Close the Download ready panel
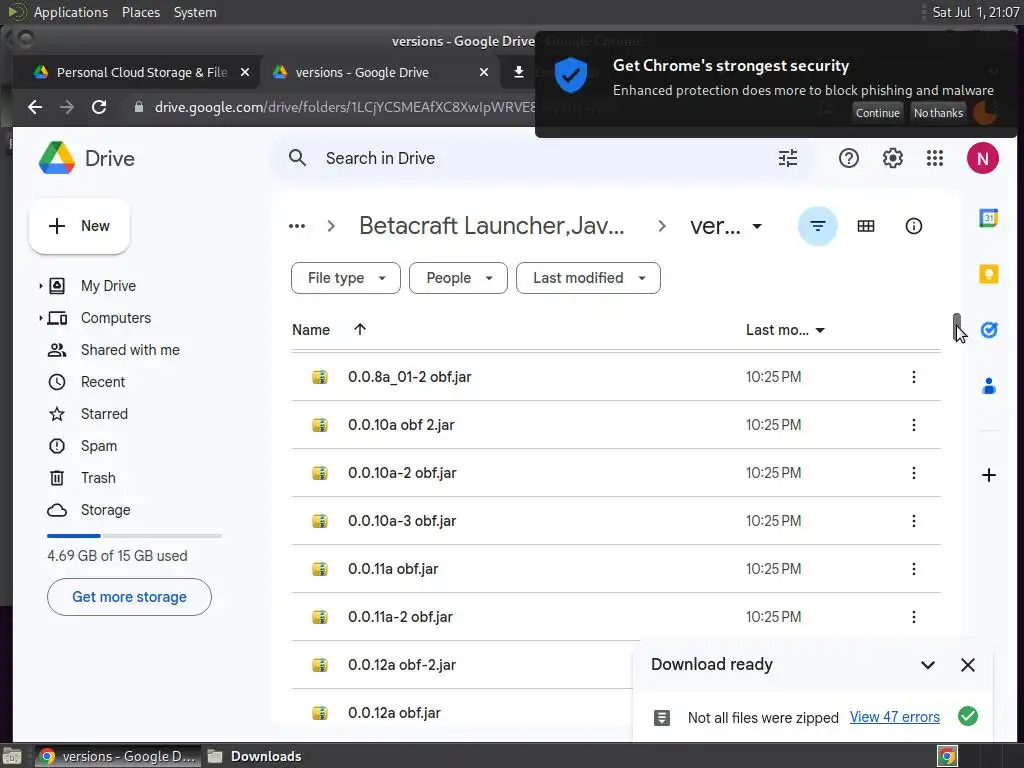 tap(967, 665)
